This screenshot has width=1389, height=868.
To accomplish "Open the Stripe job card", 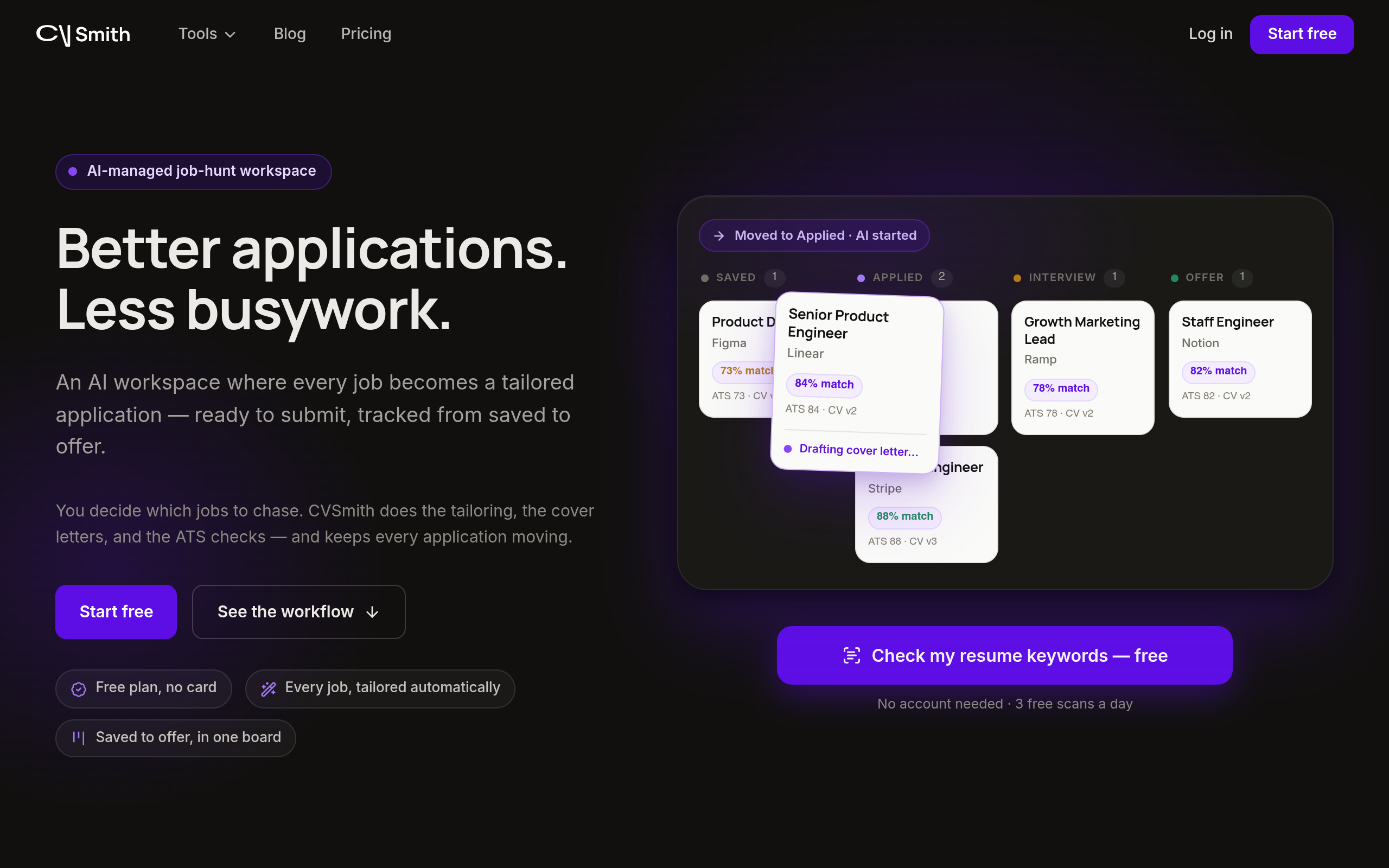I will [x=926, y=514].
